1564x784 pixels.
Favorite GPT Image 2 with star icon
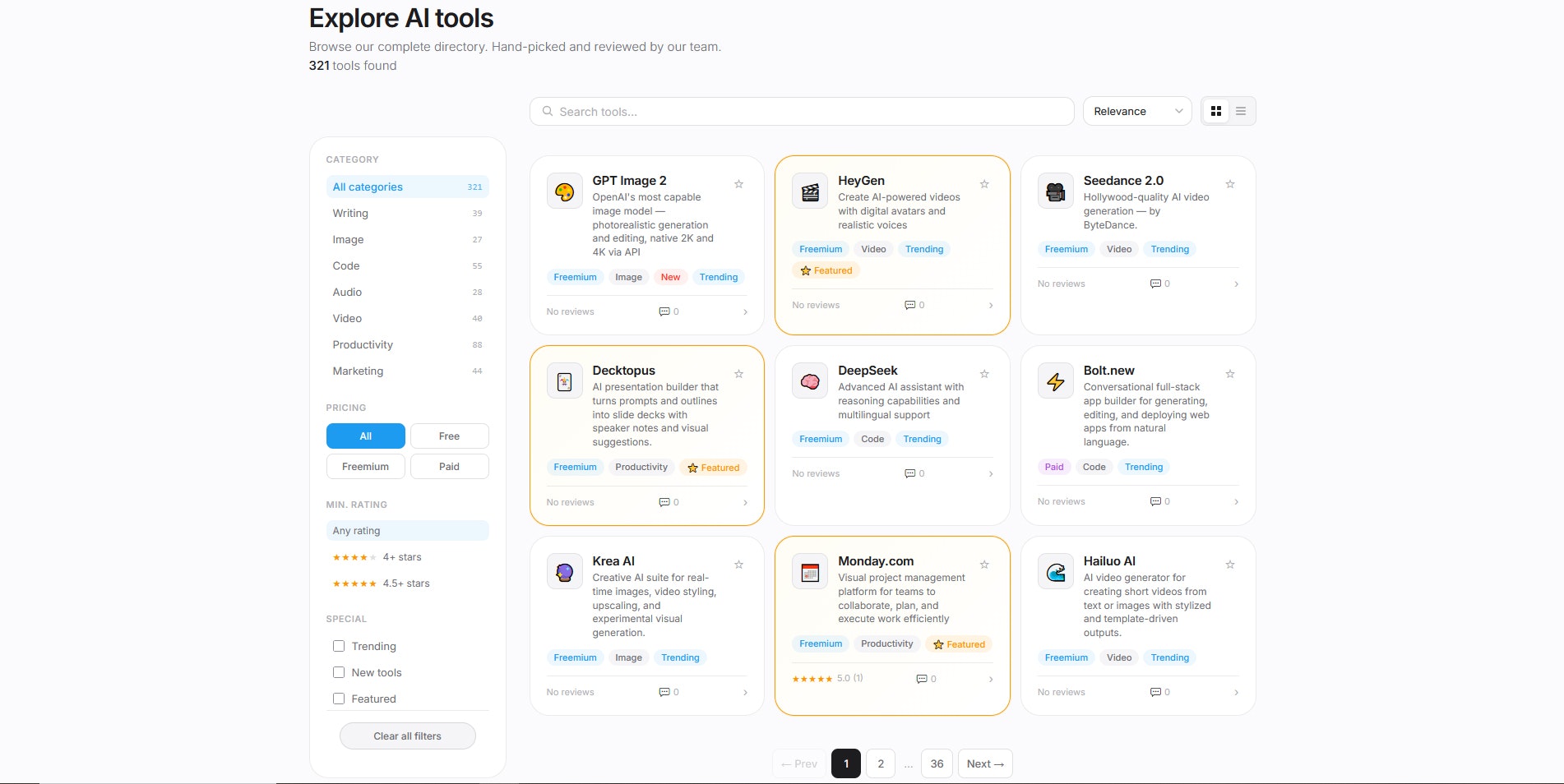(x=738, y=184)
